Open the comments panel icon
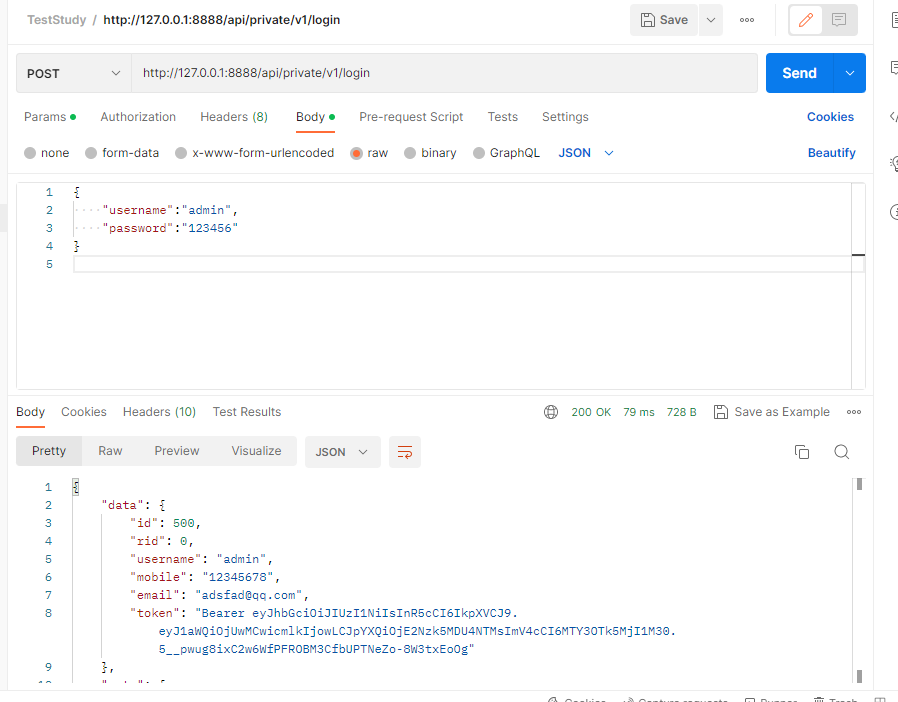898x702 pixels. (x=839, y=20)
